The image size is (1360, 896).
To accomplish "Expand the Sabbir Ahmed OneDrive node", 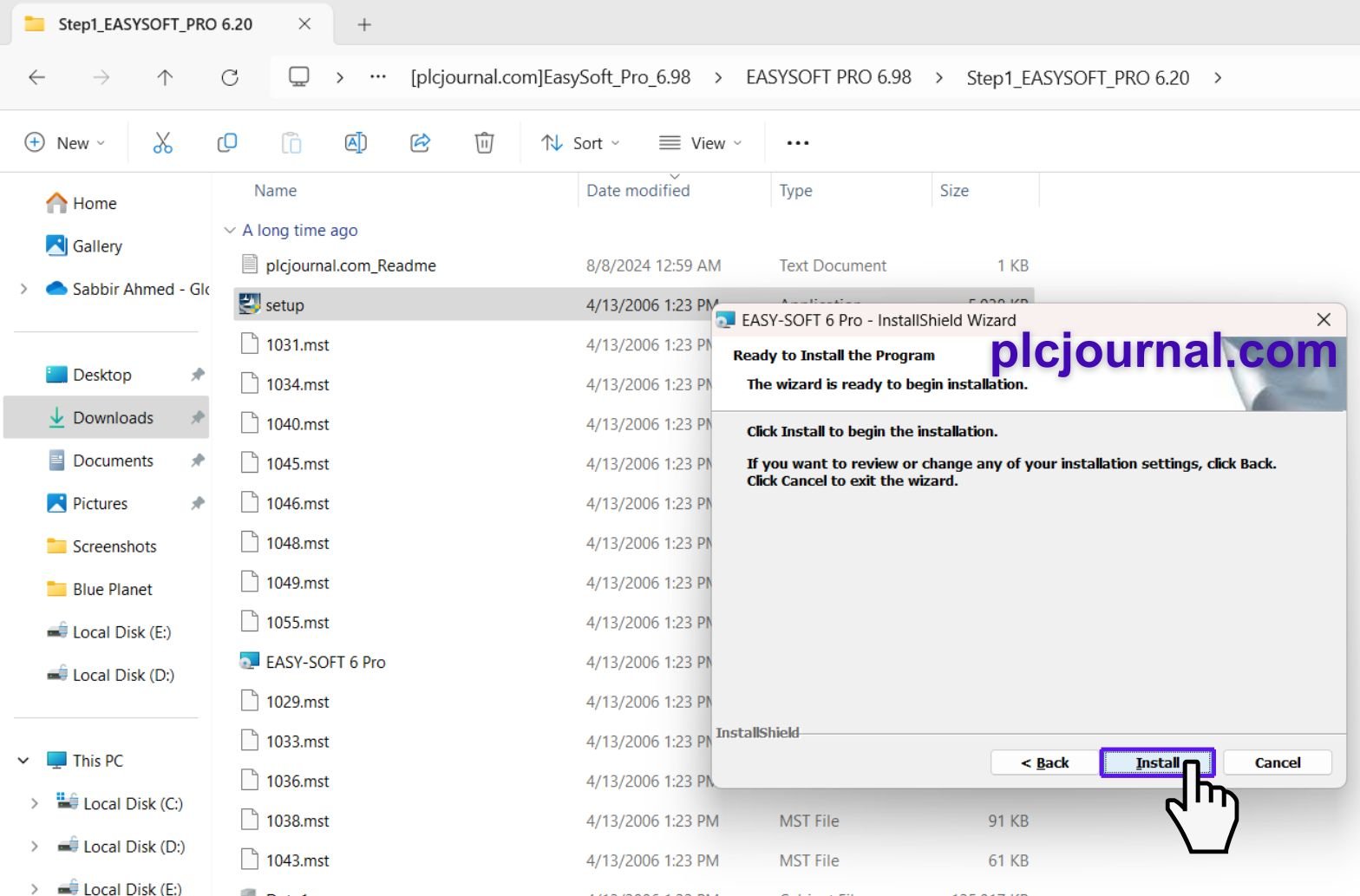I will 23,289.
